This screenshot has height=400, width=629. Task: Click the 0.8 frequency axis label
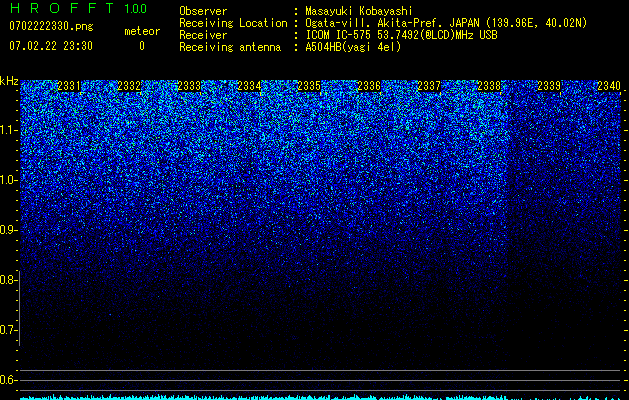[7, 280]
